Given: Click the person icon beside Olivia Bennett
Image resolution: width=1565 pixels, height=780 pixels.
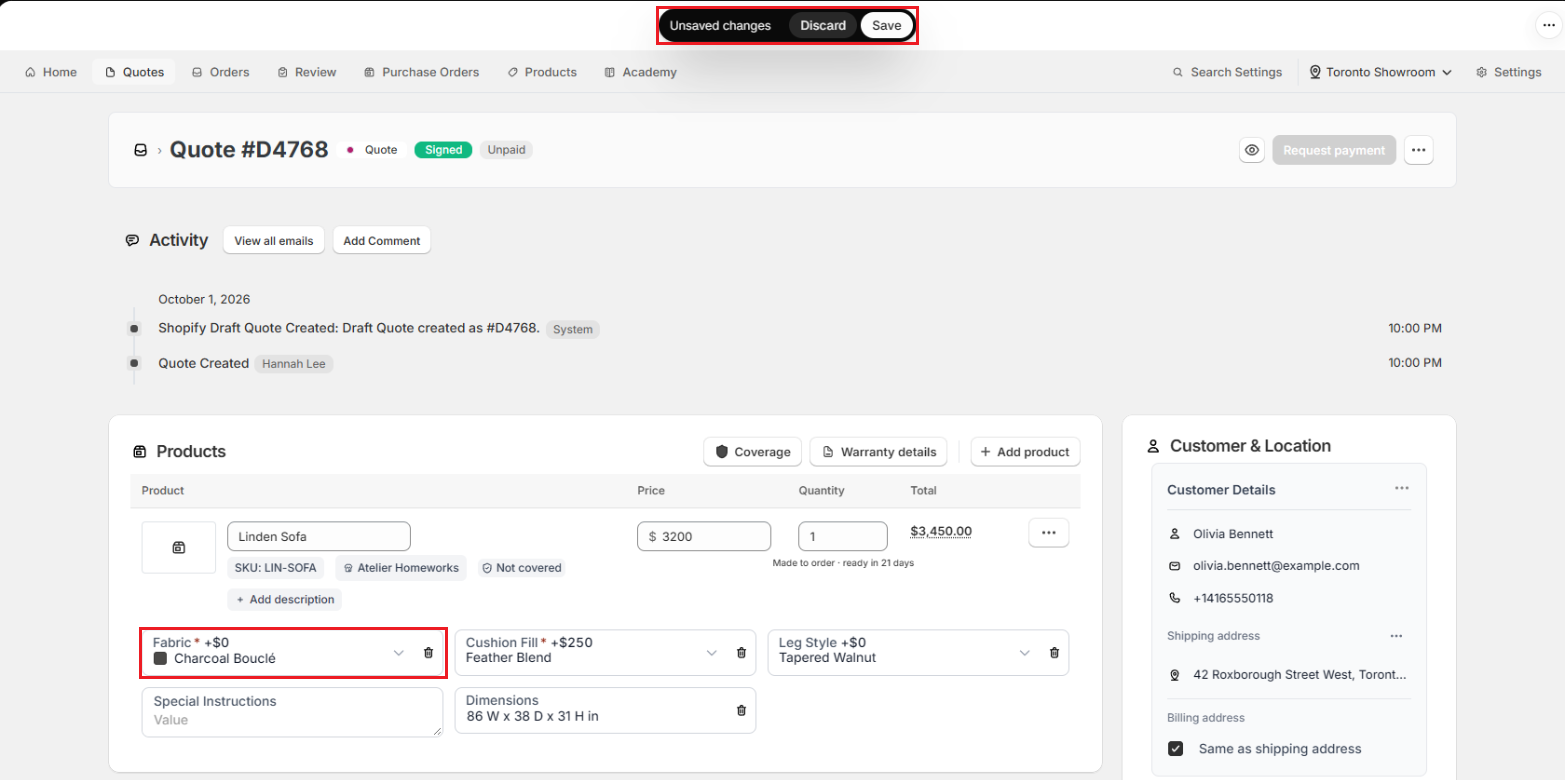Looking at the screenshot, I should [1175, 534].
